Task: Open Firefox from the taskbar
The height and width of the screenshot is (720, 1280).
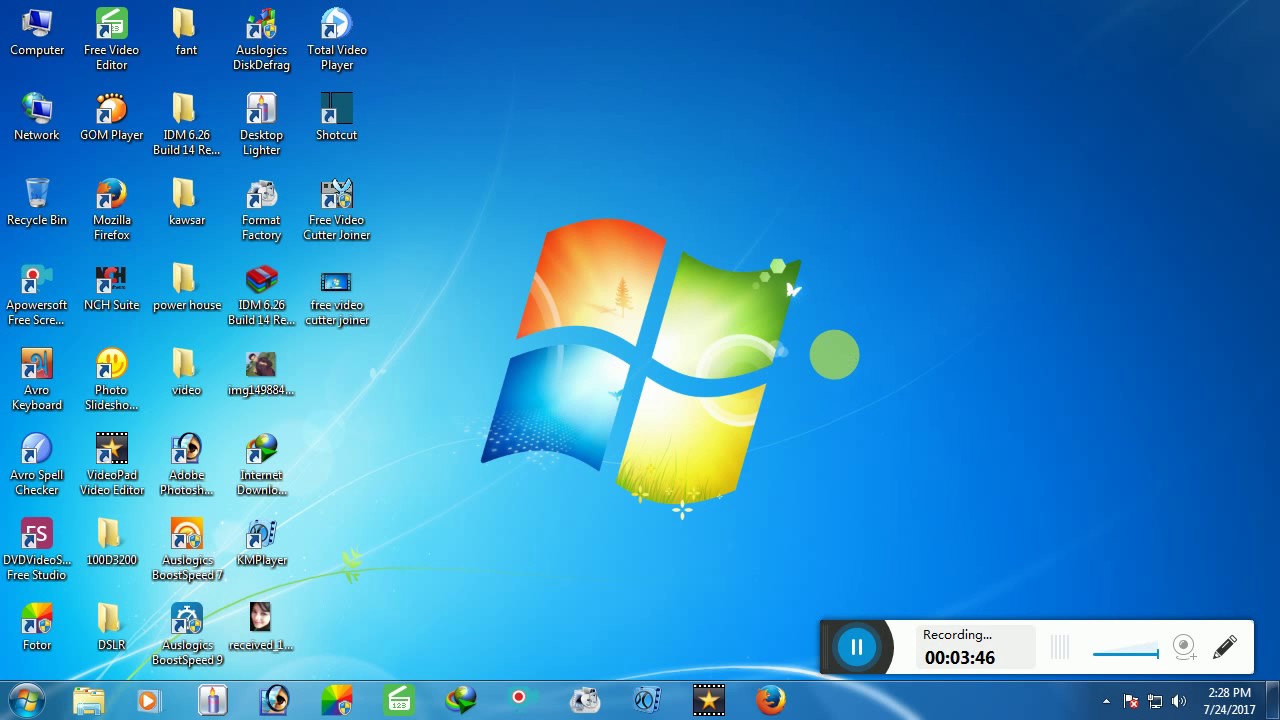Action: (771, 700)
